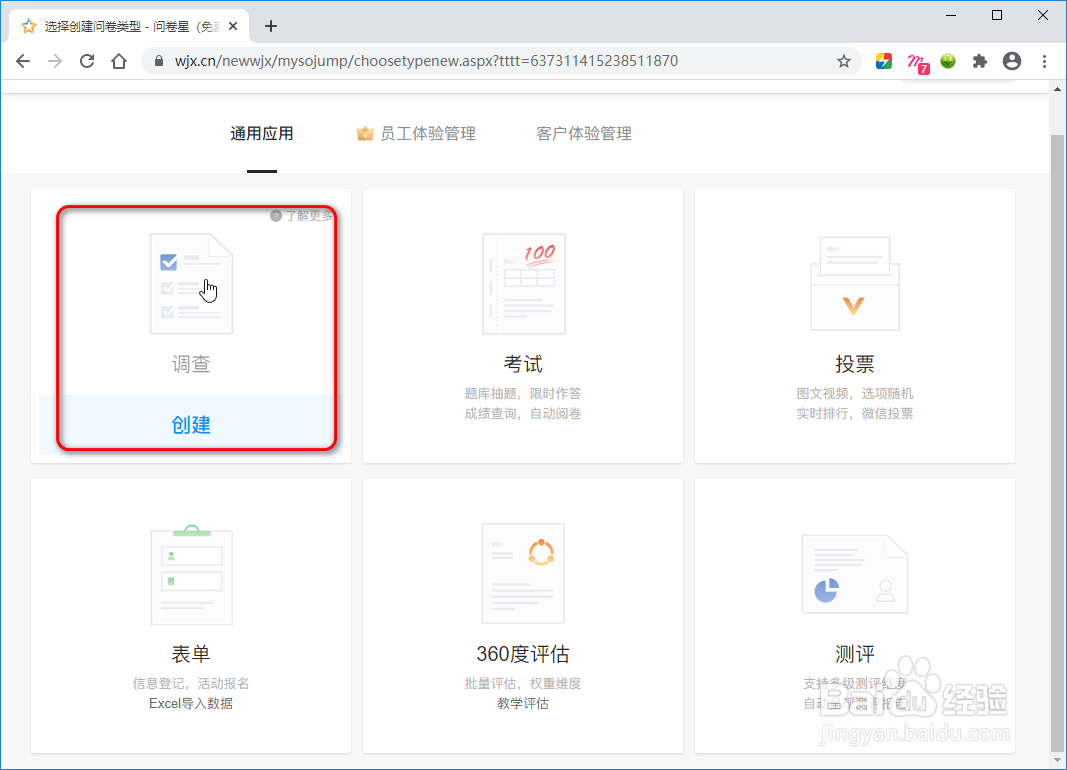Click the 投票 ballot box icon
The image size is (1067, 770).
tap(855, 284)
